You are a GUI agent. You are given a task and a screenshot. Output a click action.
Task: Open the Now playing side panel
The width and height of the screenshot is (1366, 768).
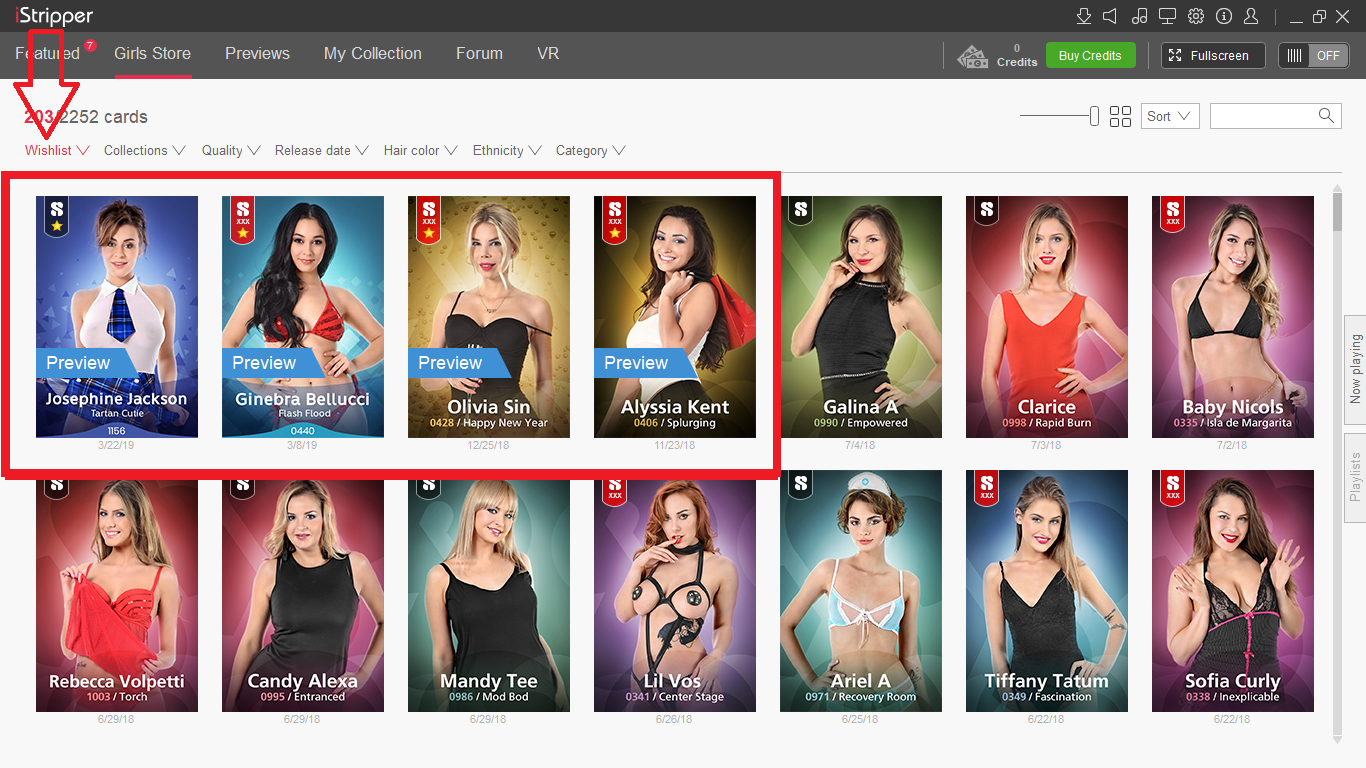[1355, 369]
